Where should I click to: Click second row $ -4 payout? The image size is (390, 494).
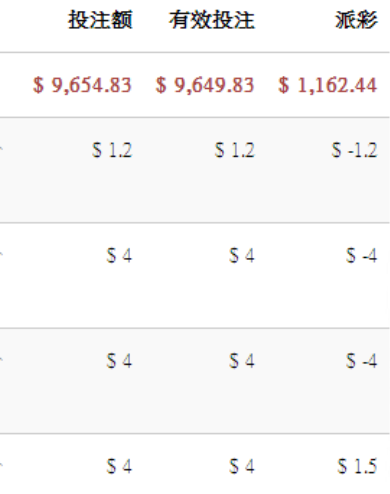click(x=362, y=256)
